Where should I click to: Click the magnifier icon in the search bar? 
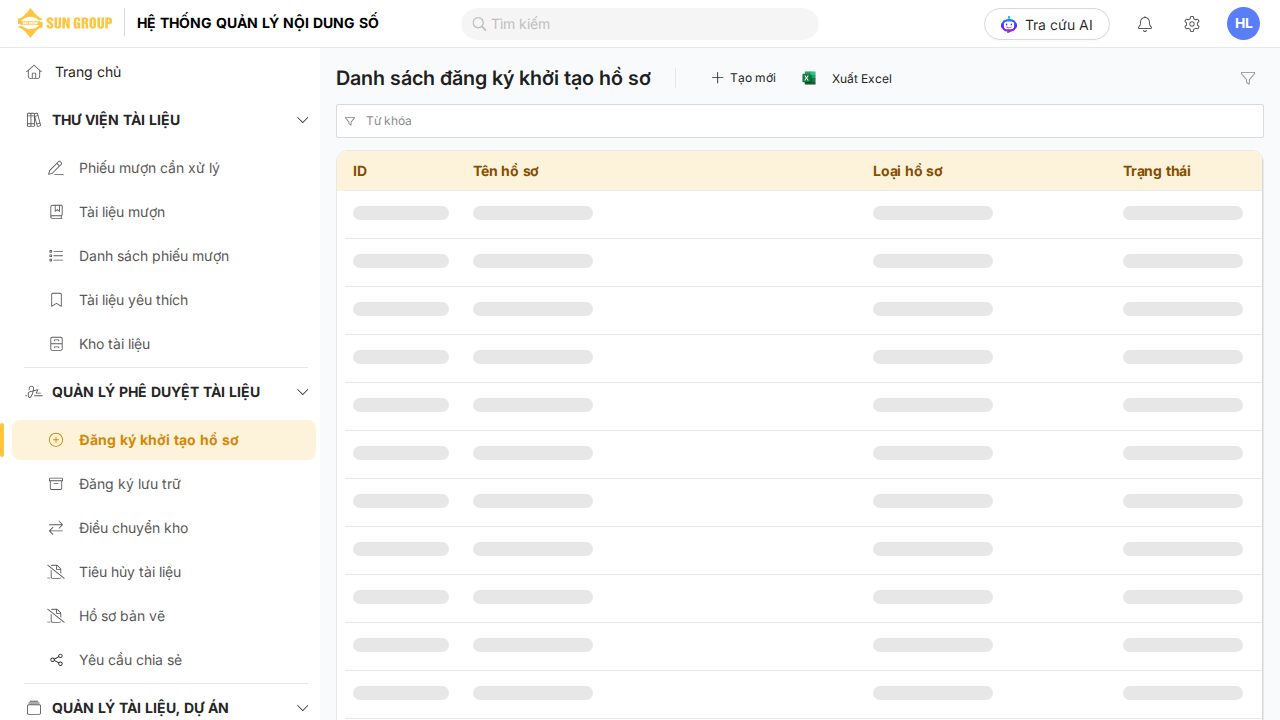click(x=479, y=24)
